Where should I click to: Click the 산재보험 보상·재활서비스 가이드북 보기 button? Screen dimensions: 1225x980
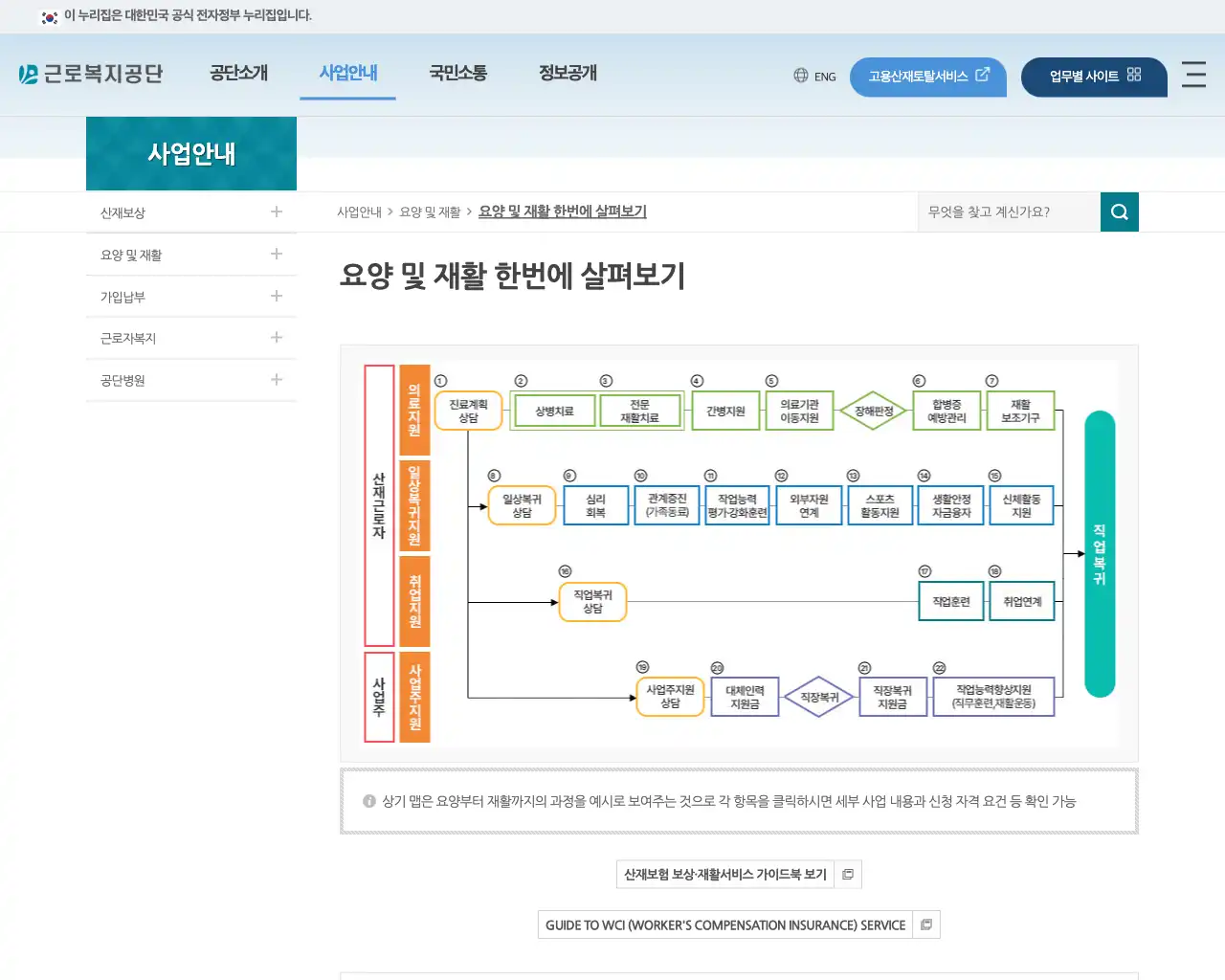click(x=725, y=874)
